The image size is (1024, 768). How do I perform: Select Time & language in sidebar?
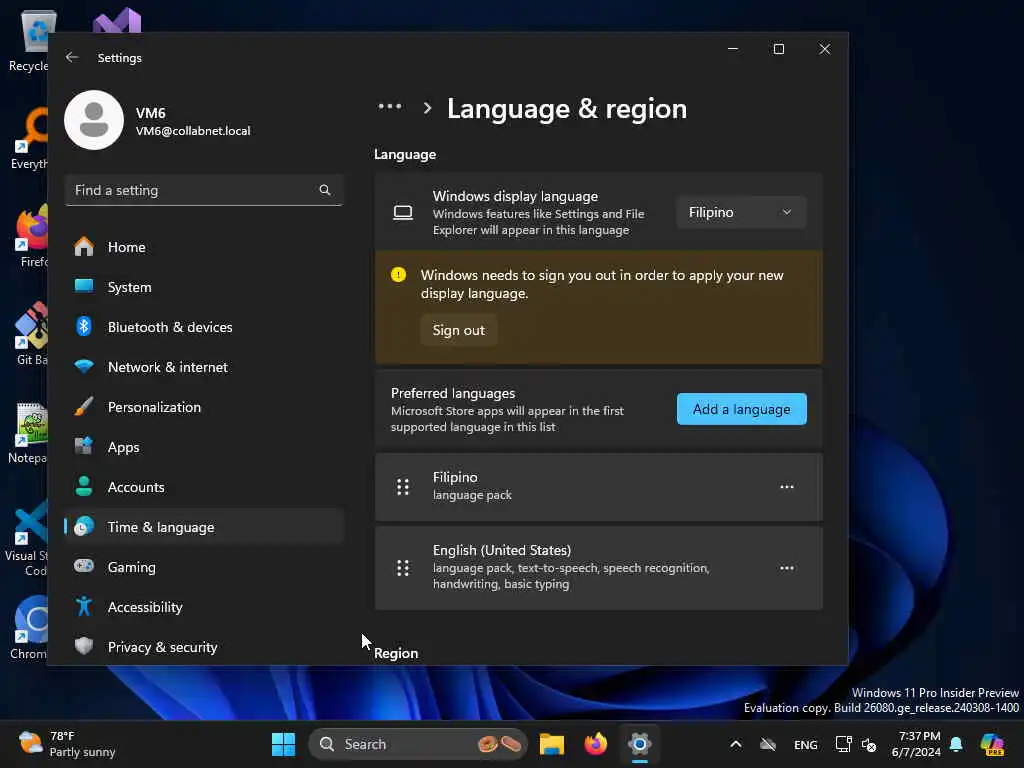point(204,527)
